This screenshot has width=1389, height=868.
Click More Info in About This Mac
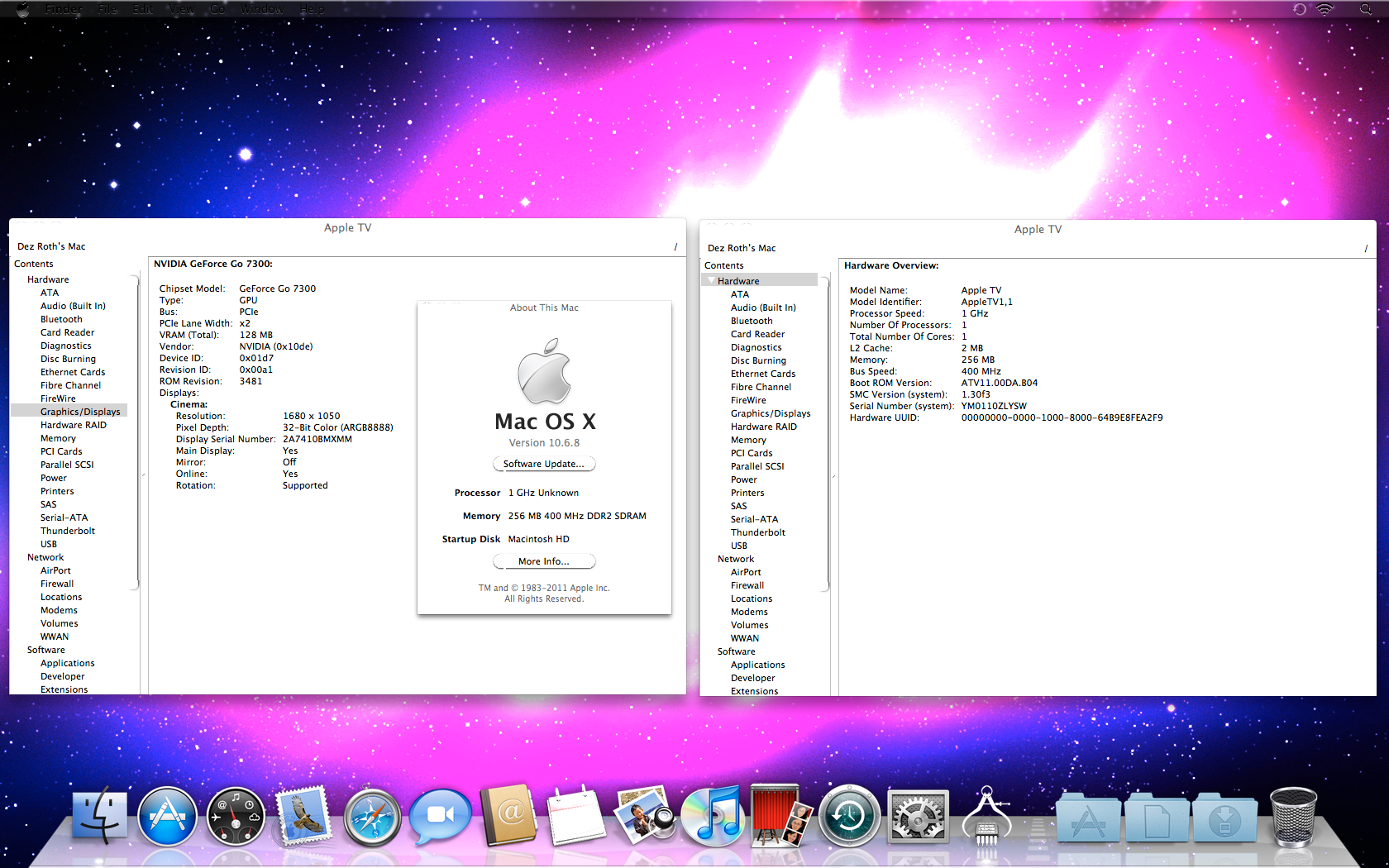[x=544, y=561]
